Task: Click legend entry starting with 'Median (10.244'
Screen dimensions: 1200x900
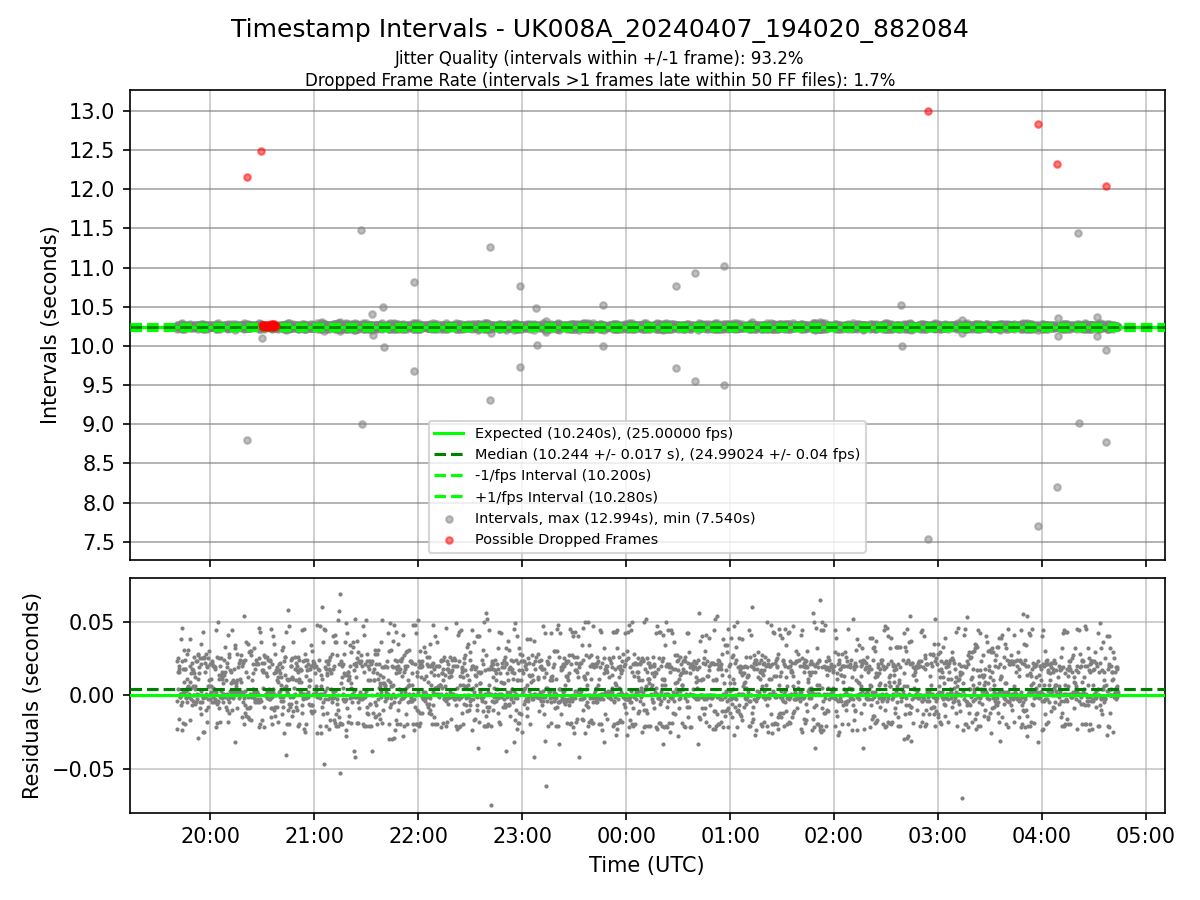Action: pyautogui.click(x=667, y=454)
